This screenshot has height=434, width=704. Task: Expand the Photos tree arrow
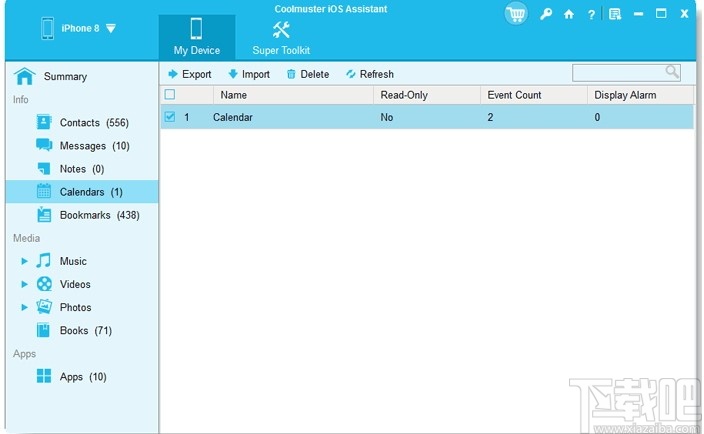(24, 307)
